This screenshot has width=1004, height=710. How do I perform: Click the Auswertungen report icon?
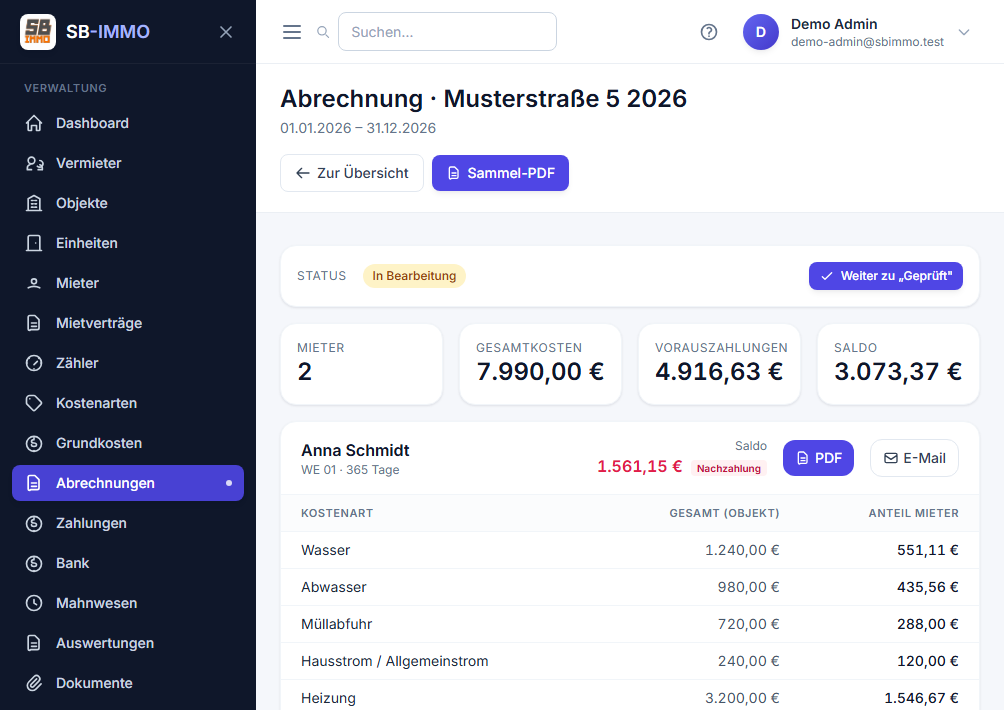pyautogui.click(x=34, y=643)
